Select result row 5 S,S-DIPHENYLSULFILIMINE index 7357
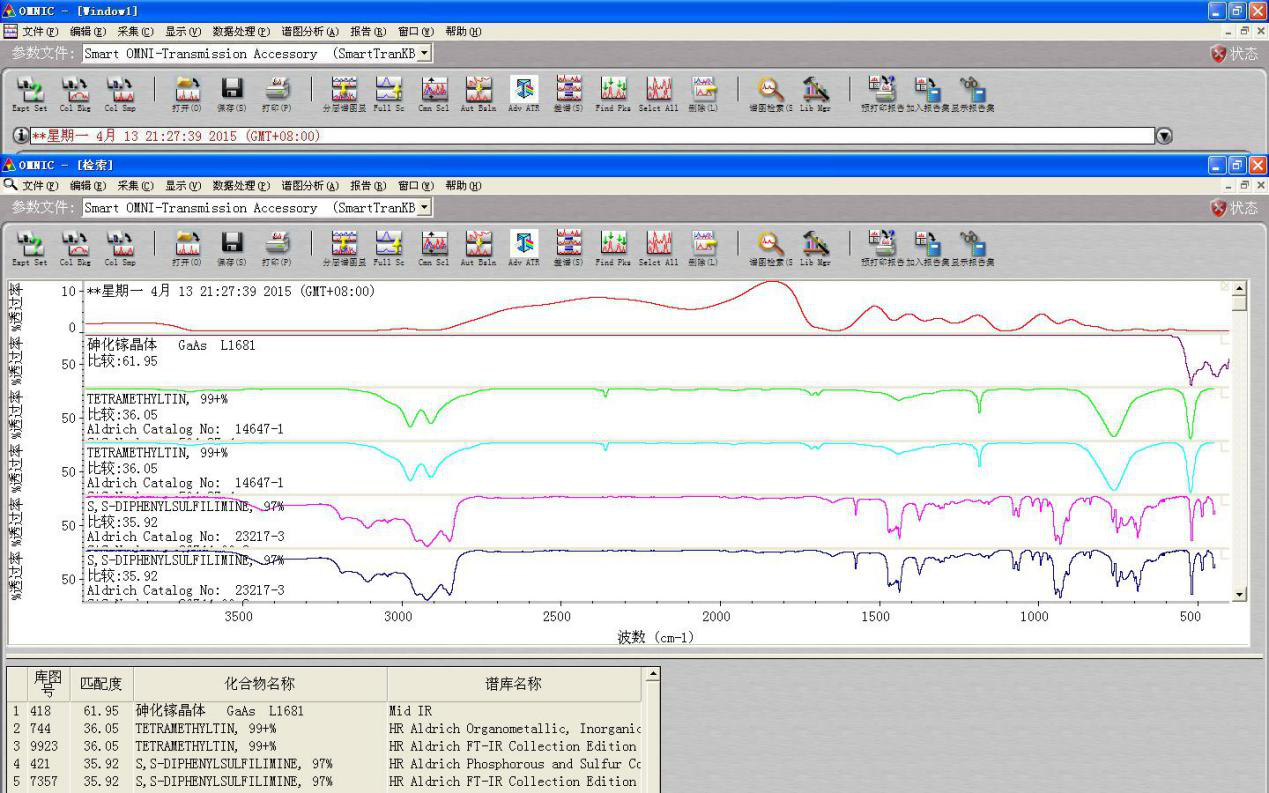Screen dimensions: 1269x793 coord(325,781)
